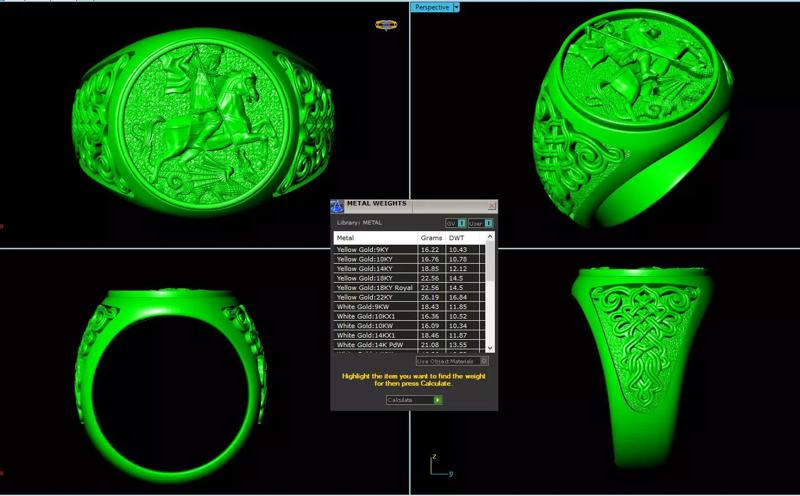800x496 pixels.
Task: Open the Perspective viewport dropdown arrow
Action: click(x=456, y=7)
